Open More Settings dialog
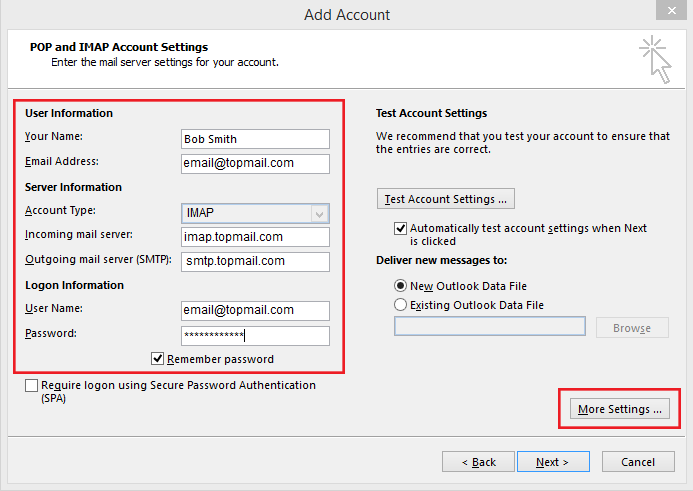Screen dimensions: 693x491 [x=620, y=409]
